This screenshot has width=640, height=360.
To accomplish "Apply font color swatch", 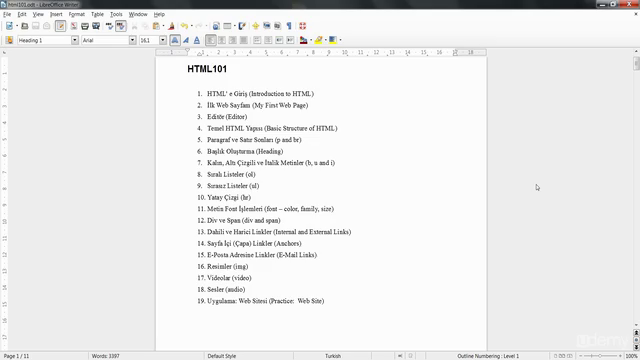I will coord(303,40).
